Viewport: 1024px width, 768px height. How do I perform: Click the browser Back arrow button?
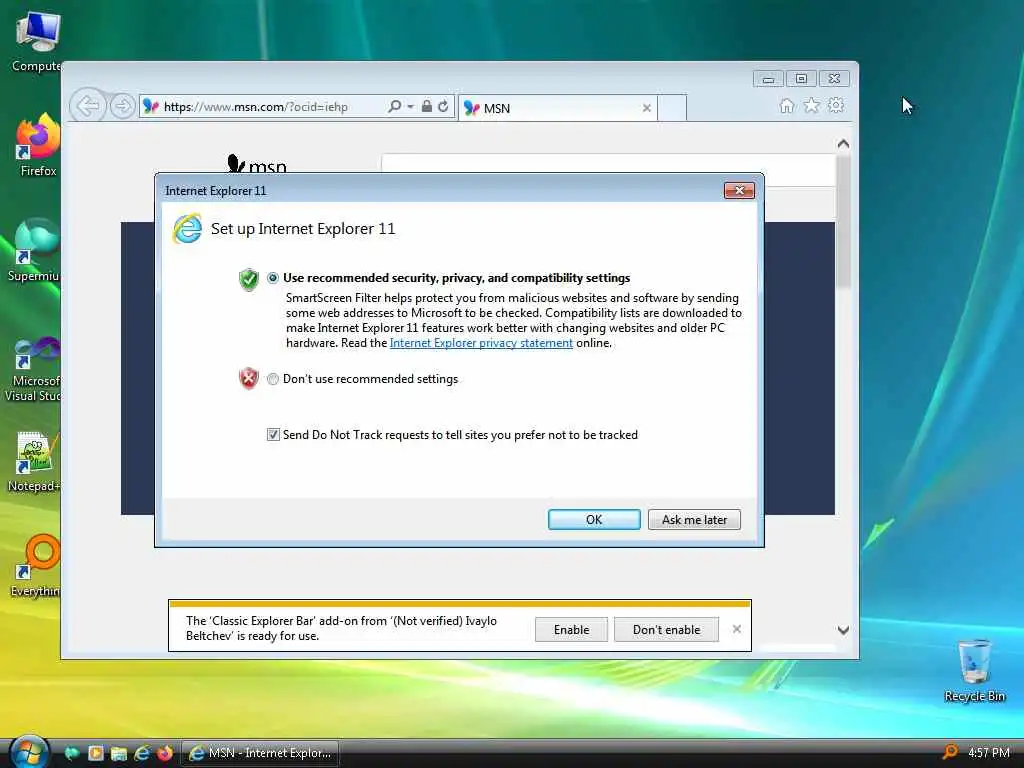tap(88, 106)
